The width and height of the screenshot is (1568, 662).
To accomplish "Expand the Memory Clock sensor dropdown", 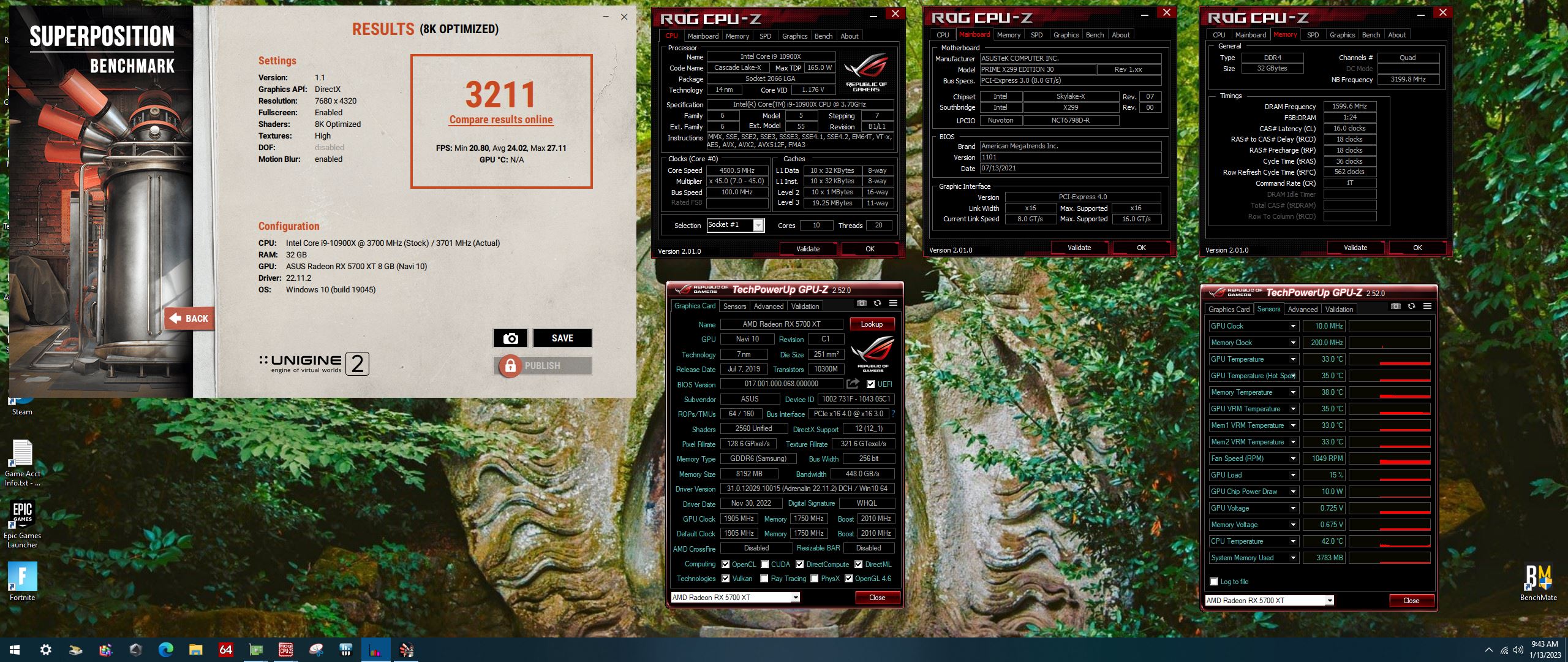I will click(1293, 343).
